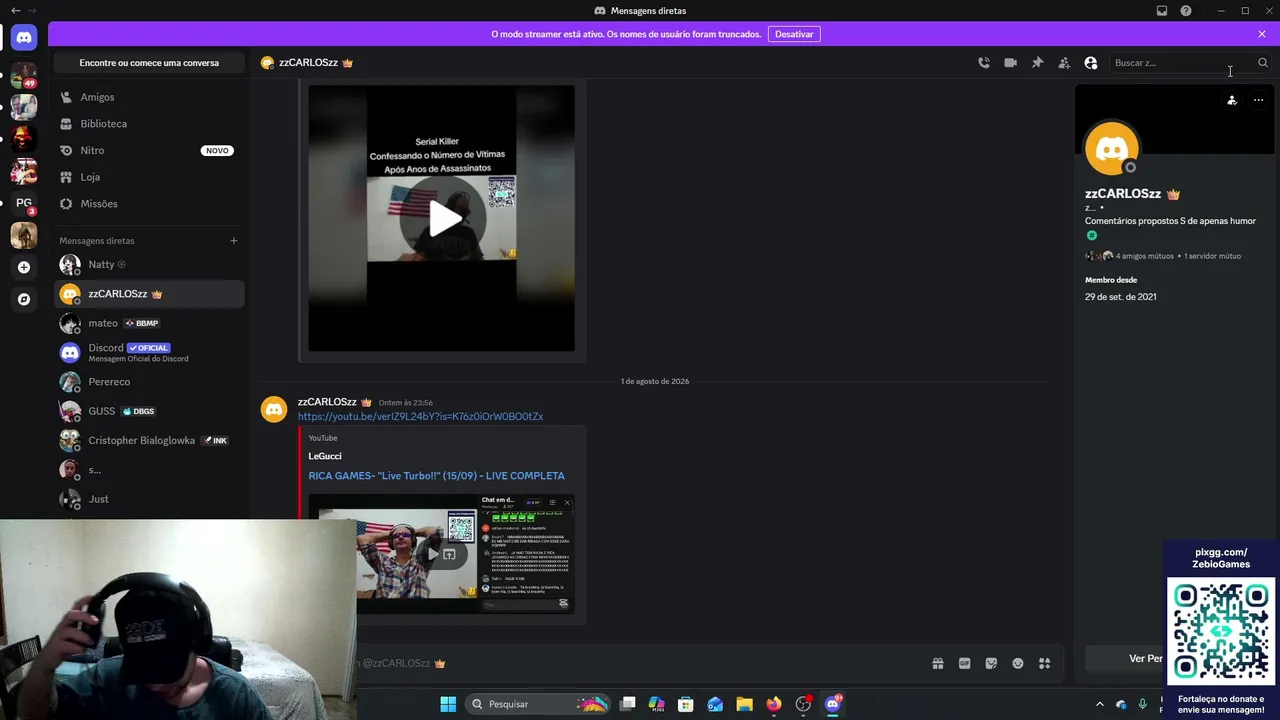The width and height of the screenshot is (1280, 720).
Task: Open the Nitro page
Action: [149, 150]
